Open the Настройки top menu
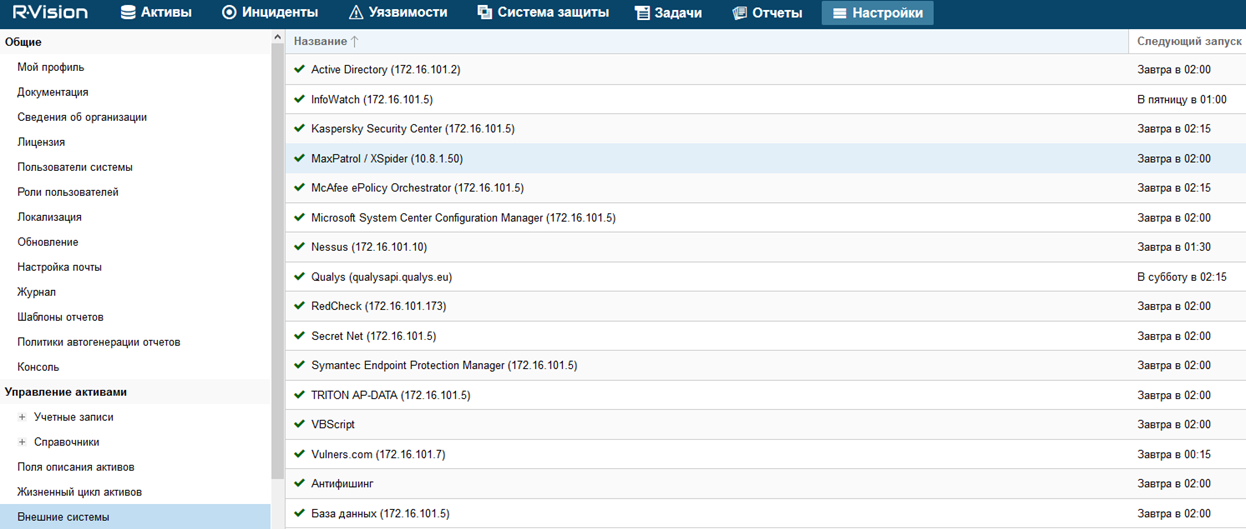This screenshot has width=1246, height=529. point(878,13)
